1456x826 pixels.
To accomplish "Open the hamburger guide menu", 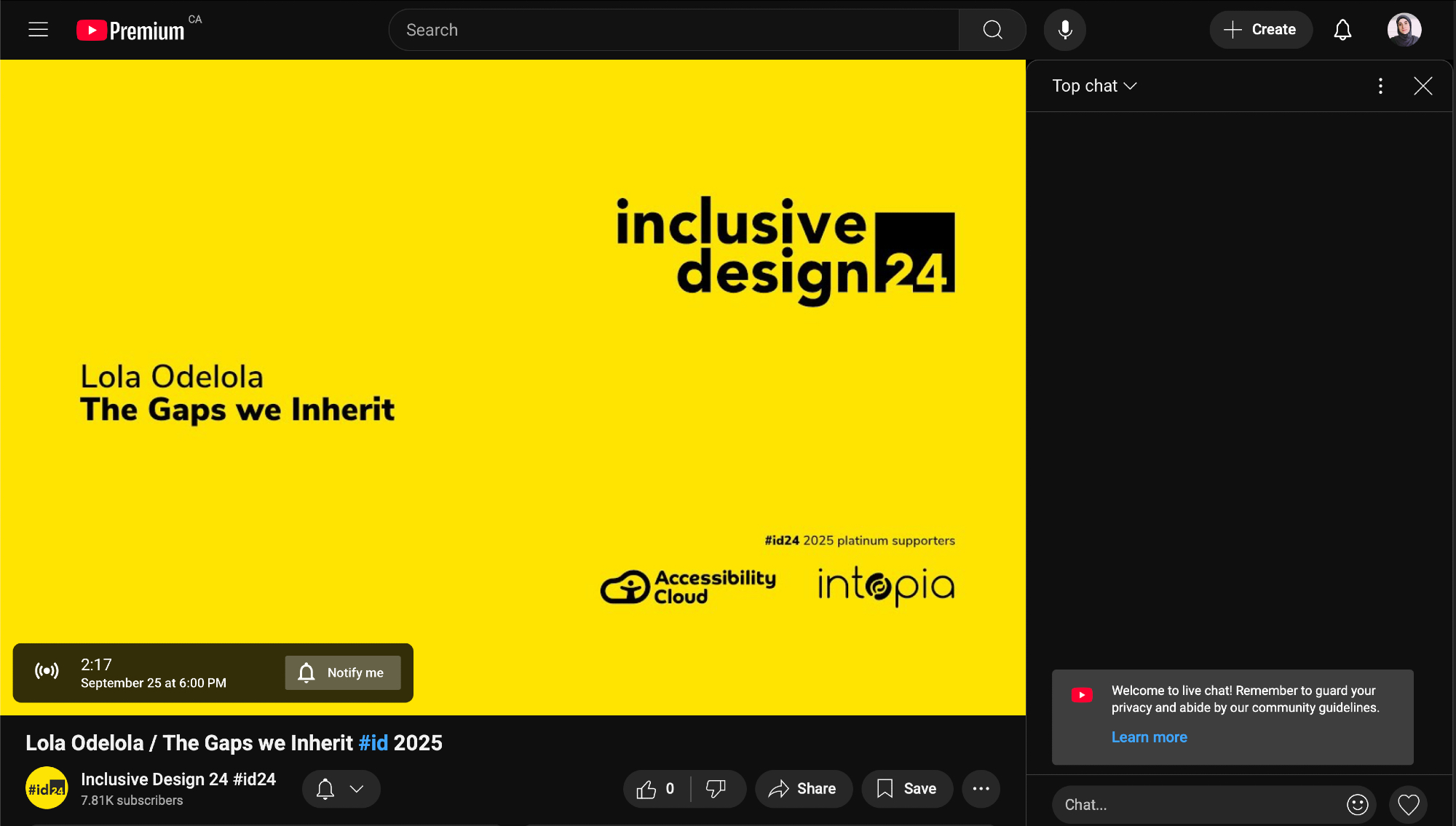I will [38, 30].
